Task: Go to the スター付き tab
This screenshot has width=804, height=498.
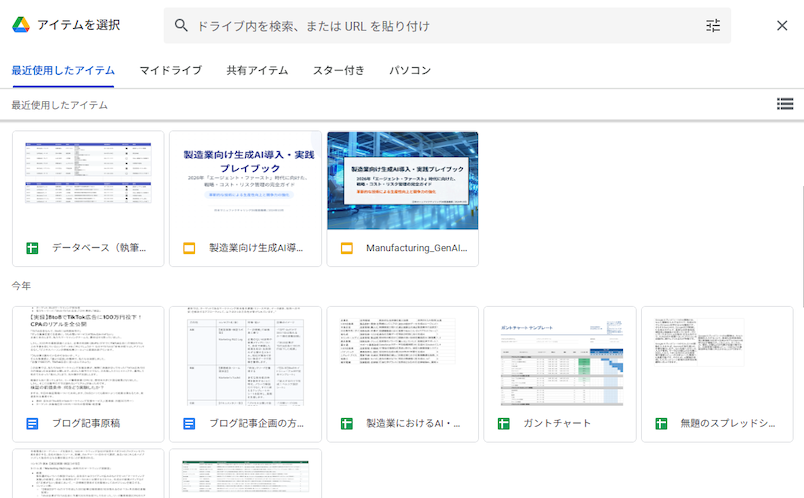Action: click(338, 70)
